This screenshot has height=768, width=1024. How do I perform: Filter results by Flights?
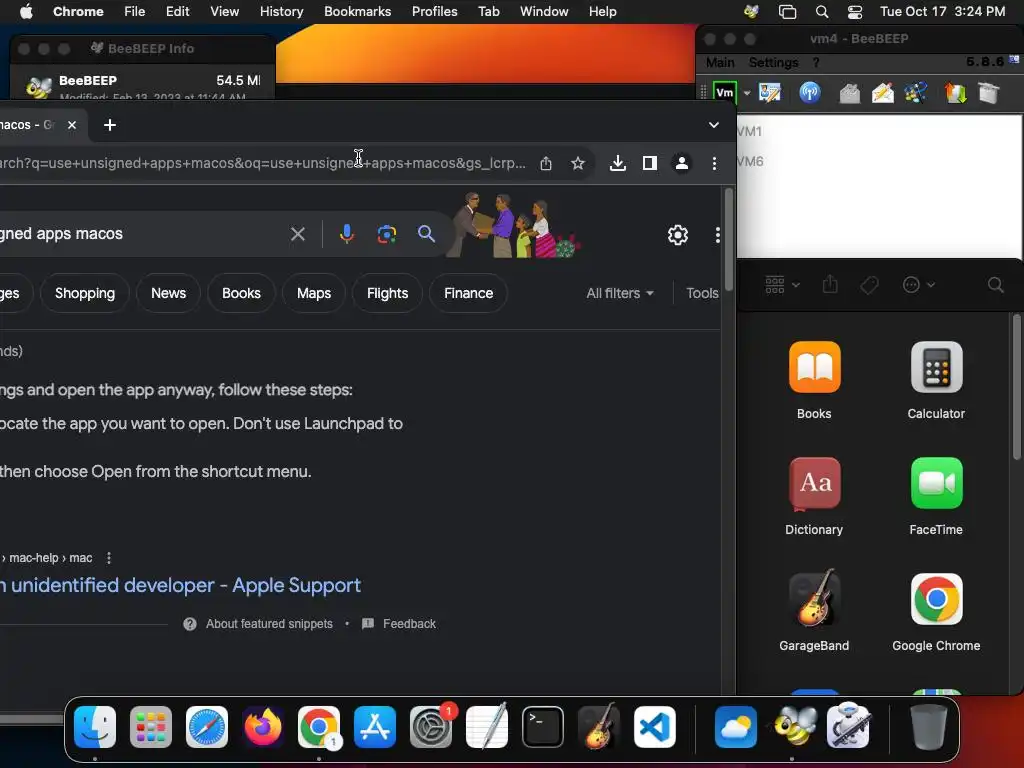(387, 293)
